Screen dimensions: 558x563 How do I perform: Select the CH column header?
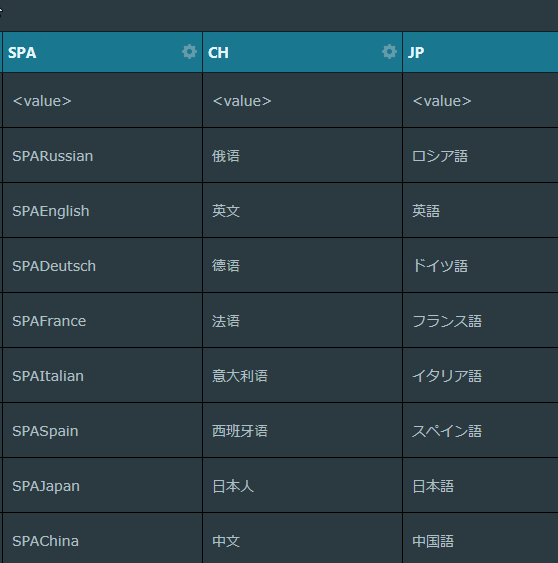coord(302,52)
